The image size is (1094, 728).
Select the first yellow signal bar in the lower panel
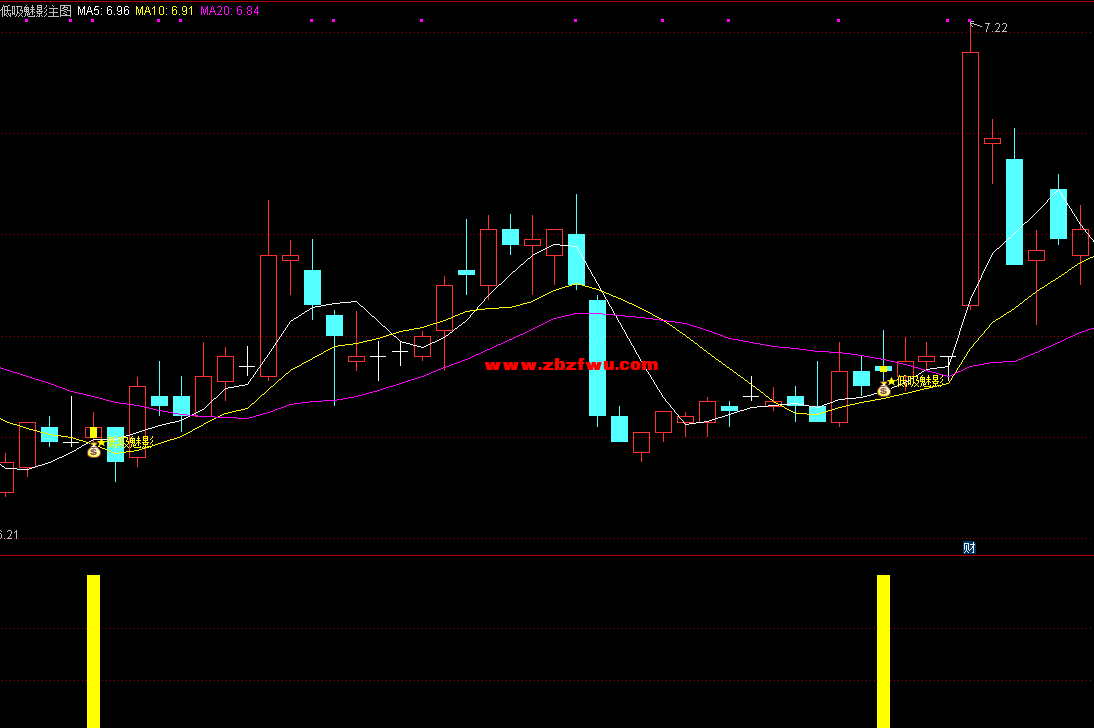click(x=93, y=651)
